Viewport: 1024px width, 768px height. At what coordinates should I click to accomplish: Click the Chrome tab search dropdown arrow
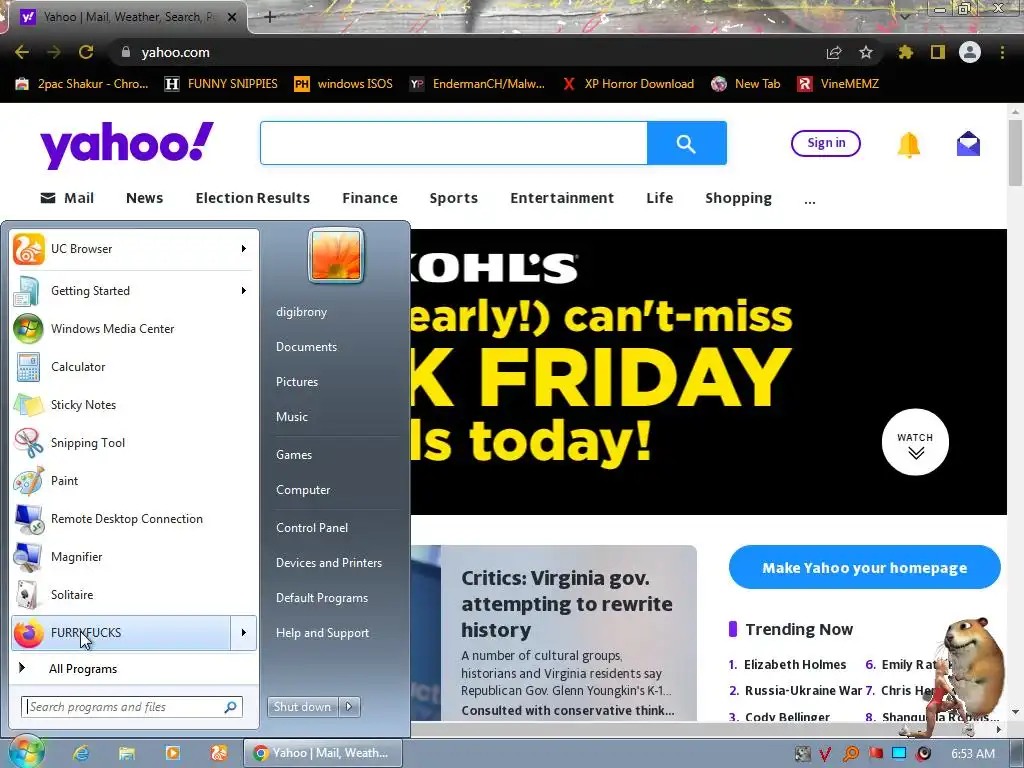pos(904,16)
